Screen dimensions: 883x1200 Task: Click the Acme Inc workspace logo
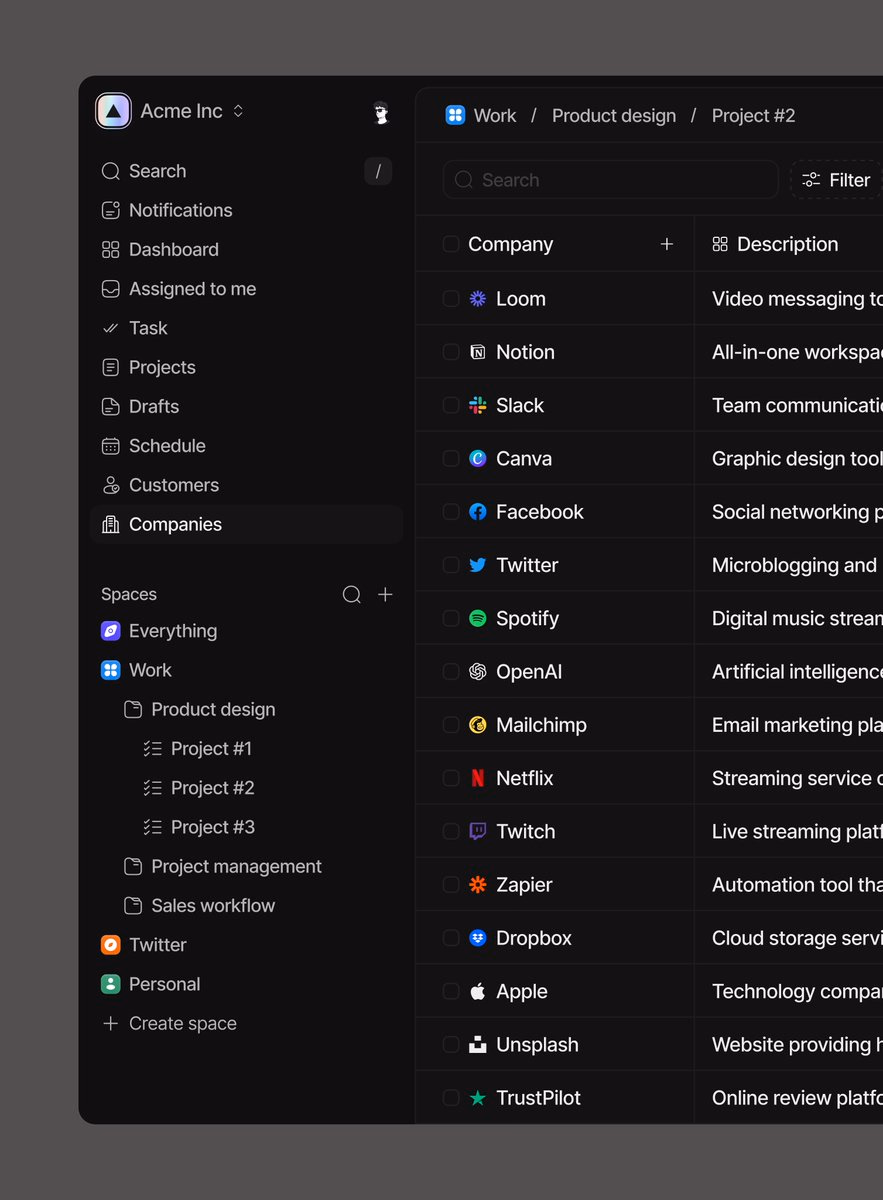pos(113,111)
